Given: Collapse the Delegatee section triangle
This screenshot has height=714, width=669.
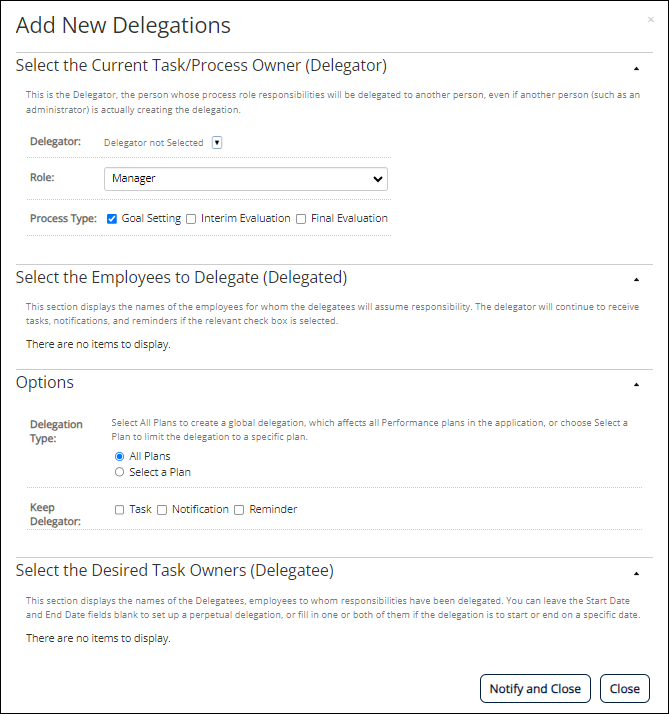Looking at the screenshot, I should coord(636,574).
